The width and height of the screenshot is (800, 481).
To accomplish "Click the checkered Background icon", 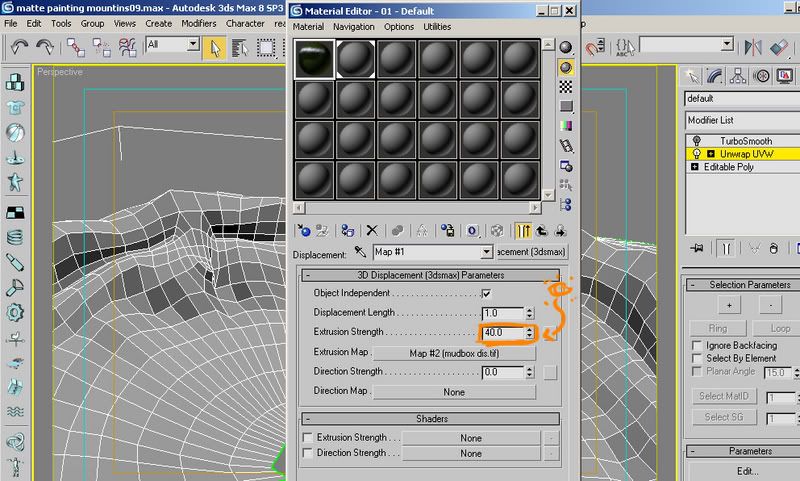I will (x=565, y=87).
